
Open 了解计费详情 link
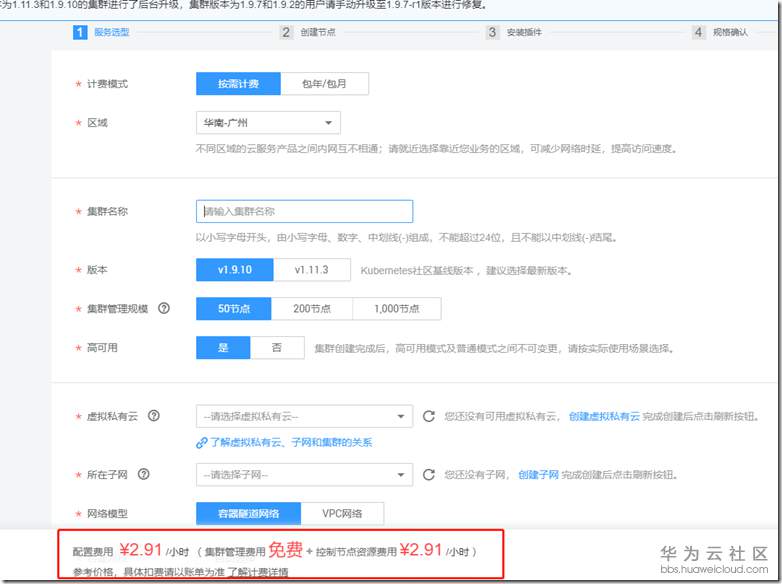coord(258,572)
